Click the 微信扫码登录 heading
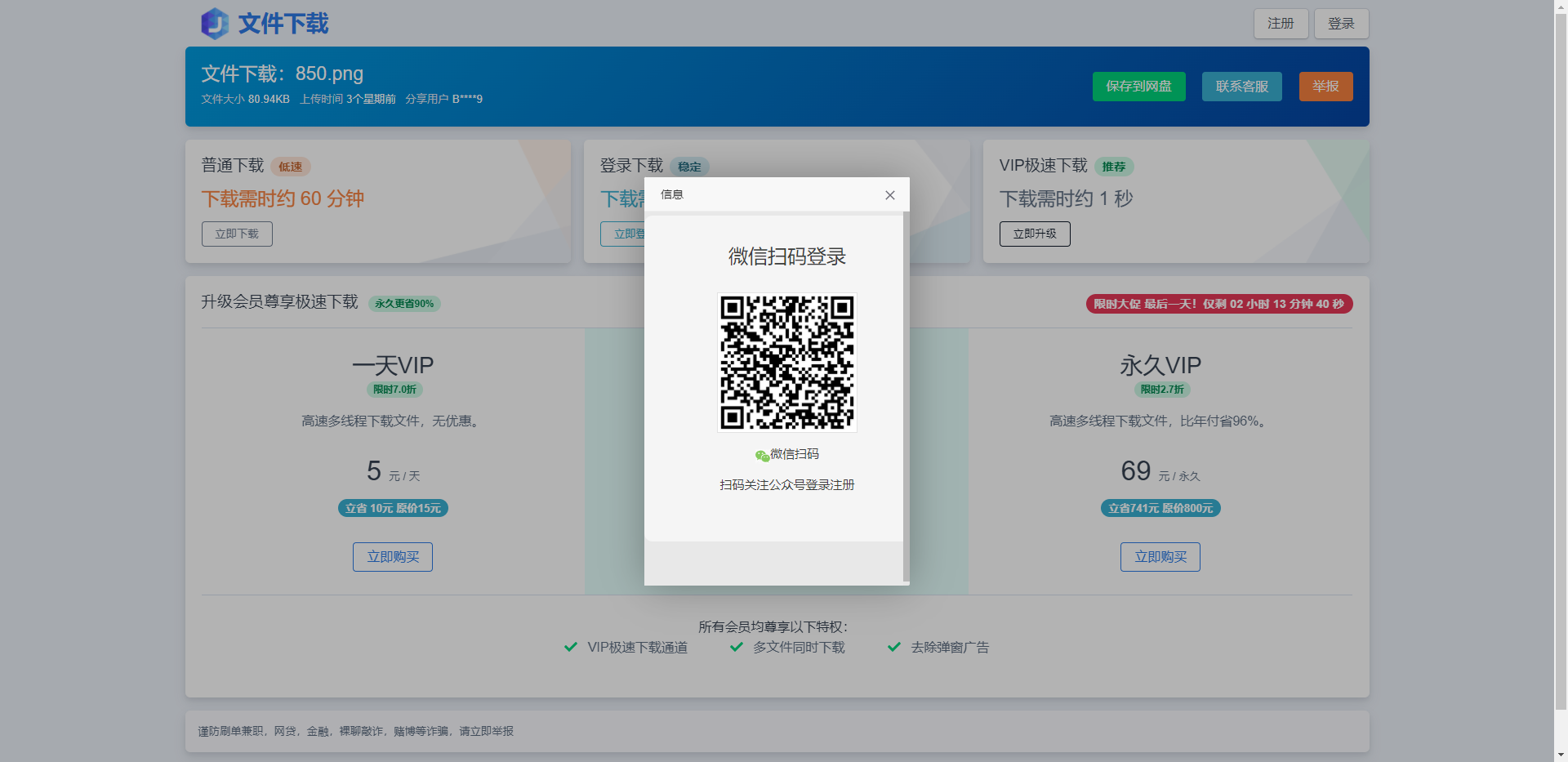Viewport: 1568px width, 762px height. [787, 256]
